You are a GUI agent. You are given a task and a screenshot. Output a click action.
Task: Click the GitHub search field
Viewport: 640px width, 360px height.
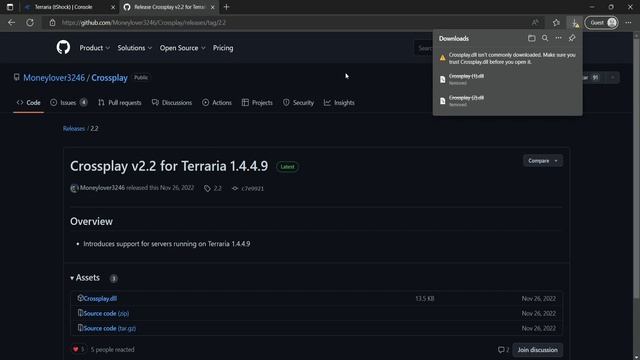[424, 48]
